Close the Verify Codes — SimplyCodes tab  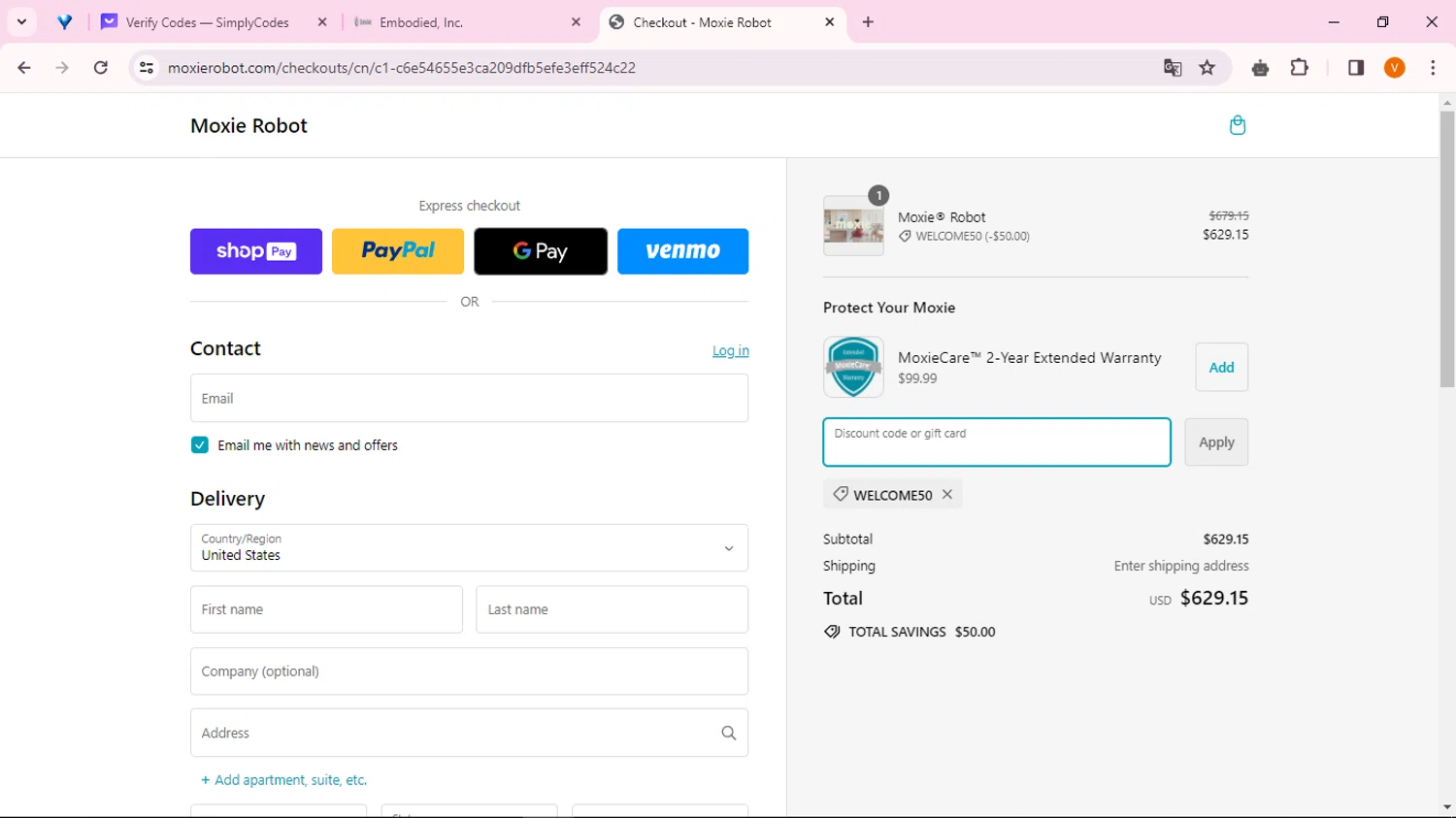point(322,22)
